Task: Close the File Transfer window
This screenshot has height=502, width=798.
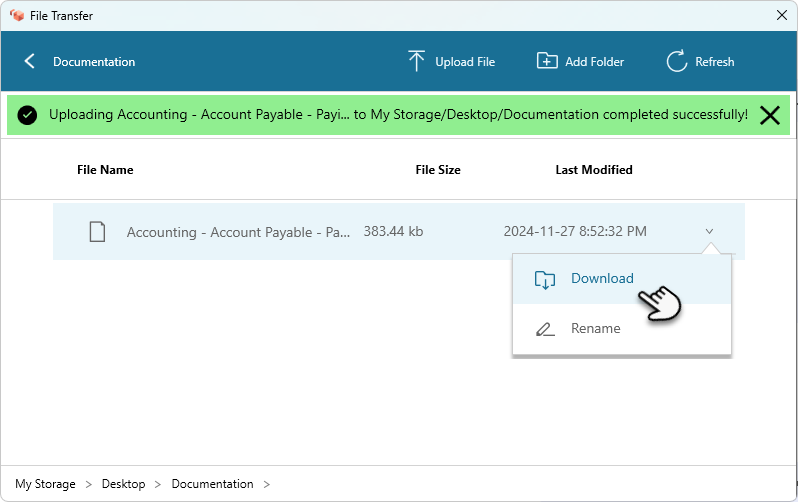Action: (782, 15)
